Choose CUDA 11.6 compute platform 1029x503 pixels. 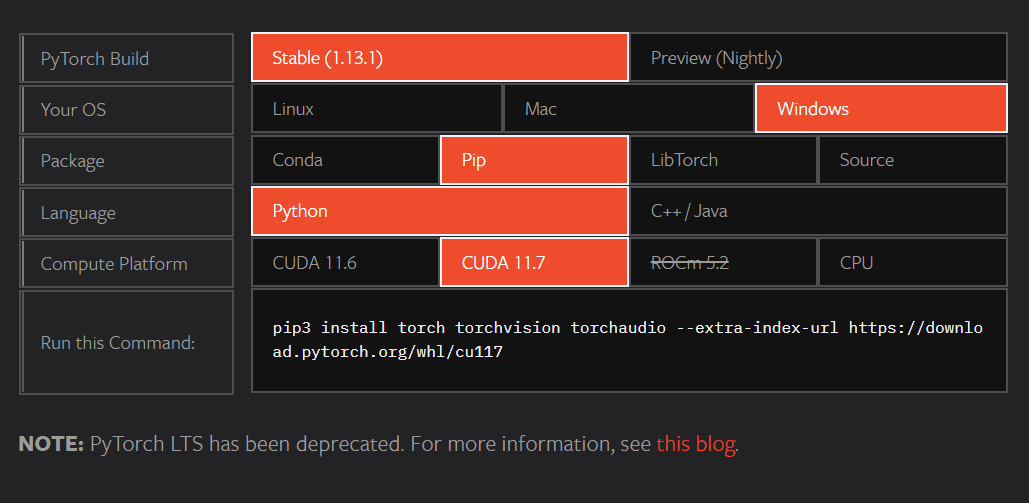tap(345, 263)
